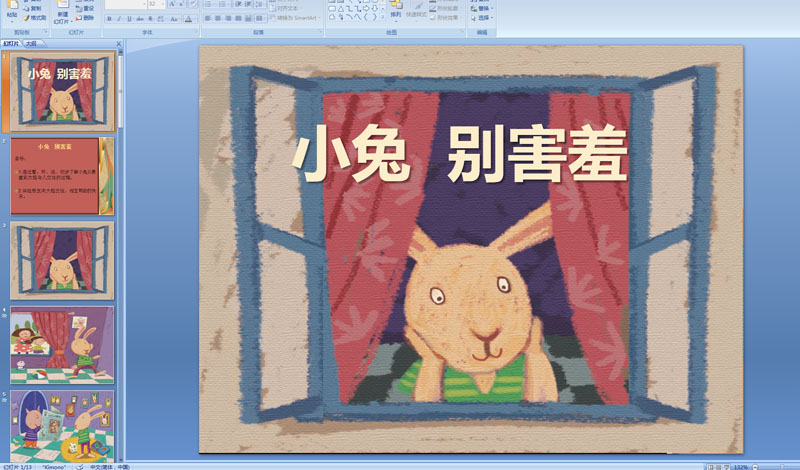Image resolution: width=800 pixels, height=470 pixels.
Task: Click the New Slide (新建幻灯片) icon
Action: click(x=63, y=4)
